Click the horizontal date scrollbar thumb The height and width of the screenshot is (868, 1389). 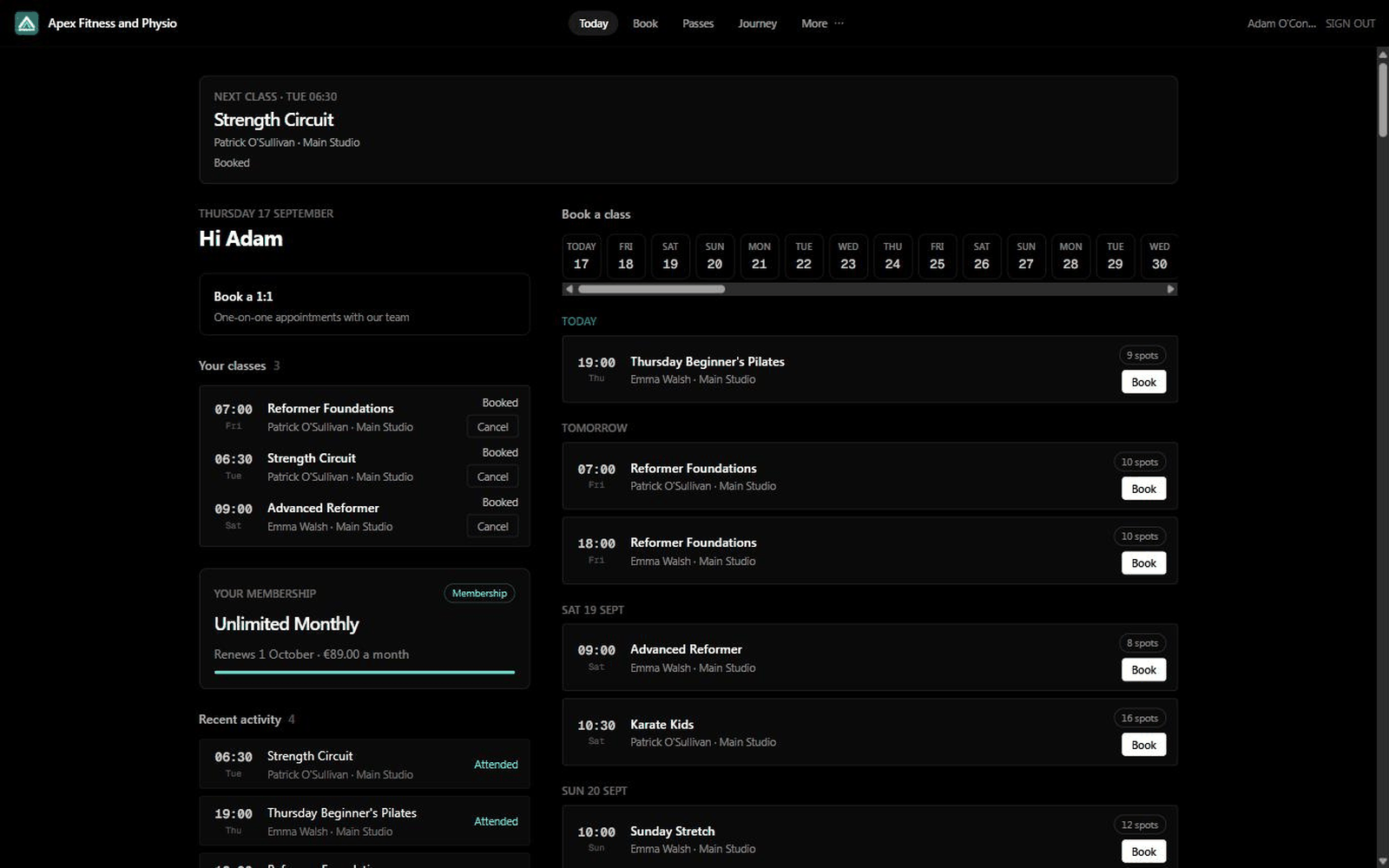[x=651, y=289]
